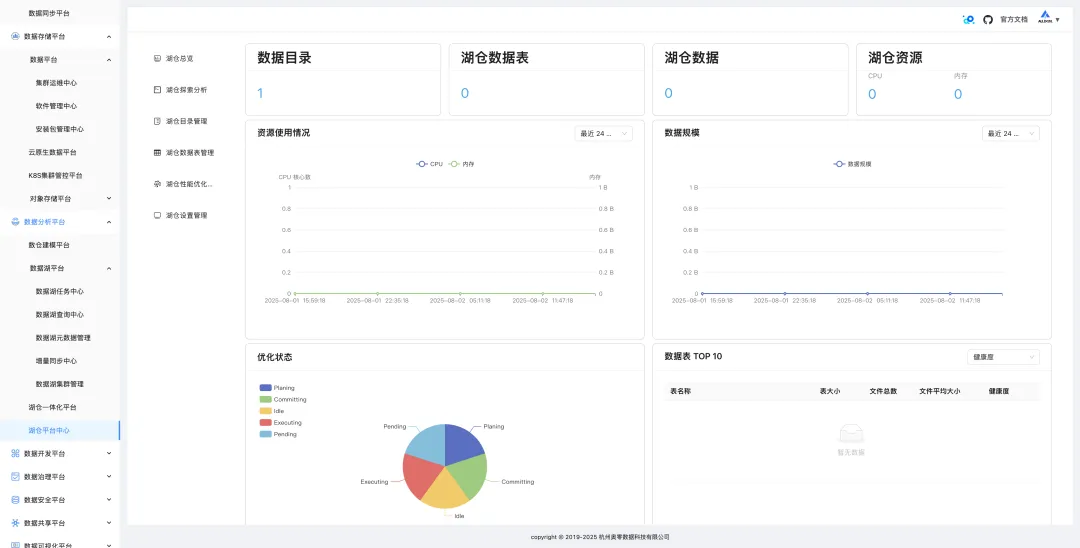Screen dimensions: 1080x548
Task: Open K8S集群管控平台
Action: [55, 176]
